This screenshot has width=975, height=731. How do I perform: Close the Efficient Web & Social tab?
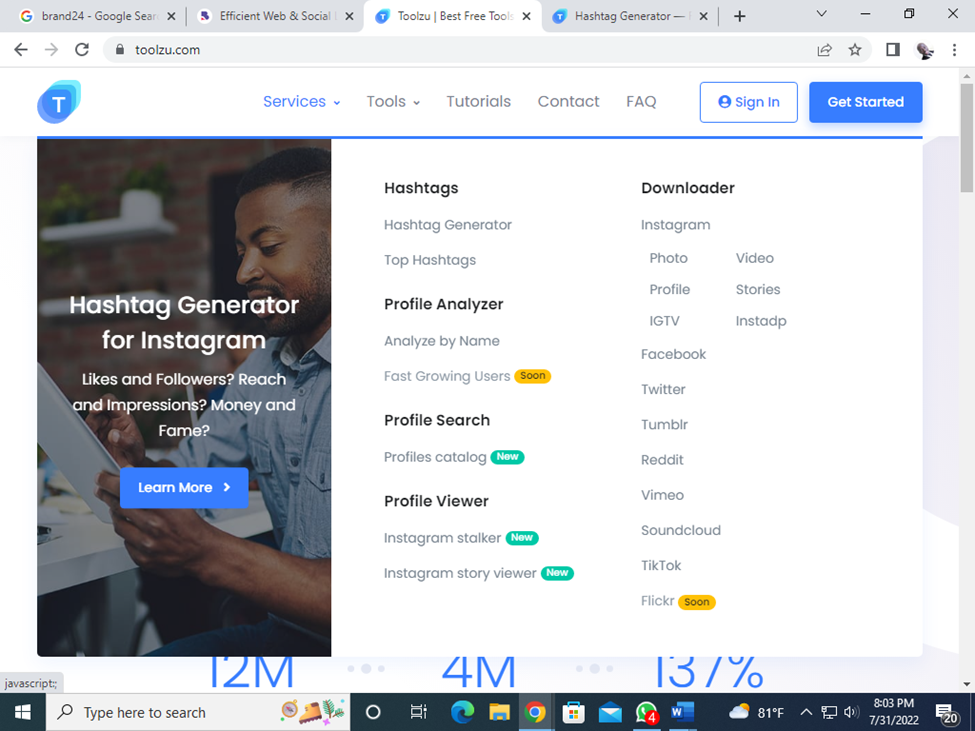(349, 16)
